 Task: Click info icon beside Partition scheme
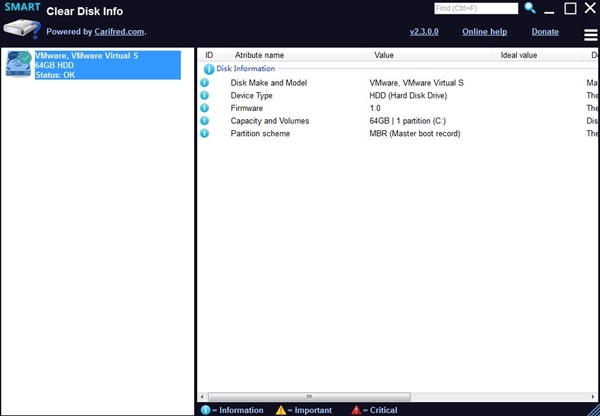pos(205,133)
